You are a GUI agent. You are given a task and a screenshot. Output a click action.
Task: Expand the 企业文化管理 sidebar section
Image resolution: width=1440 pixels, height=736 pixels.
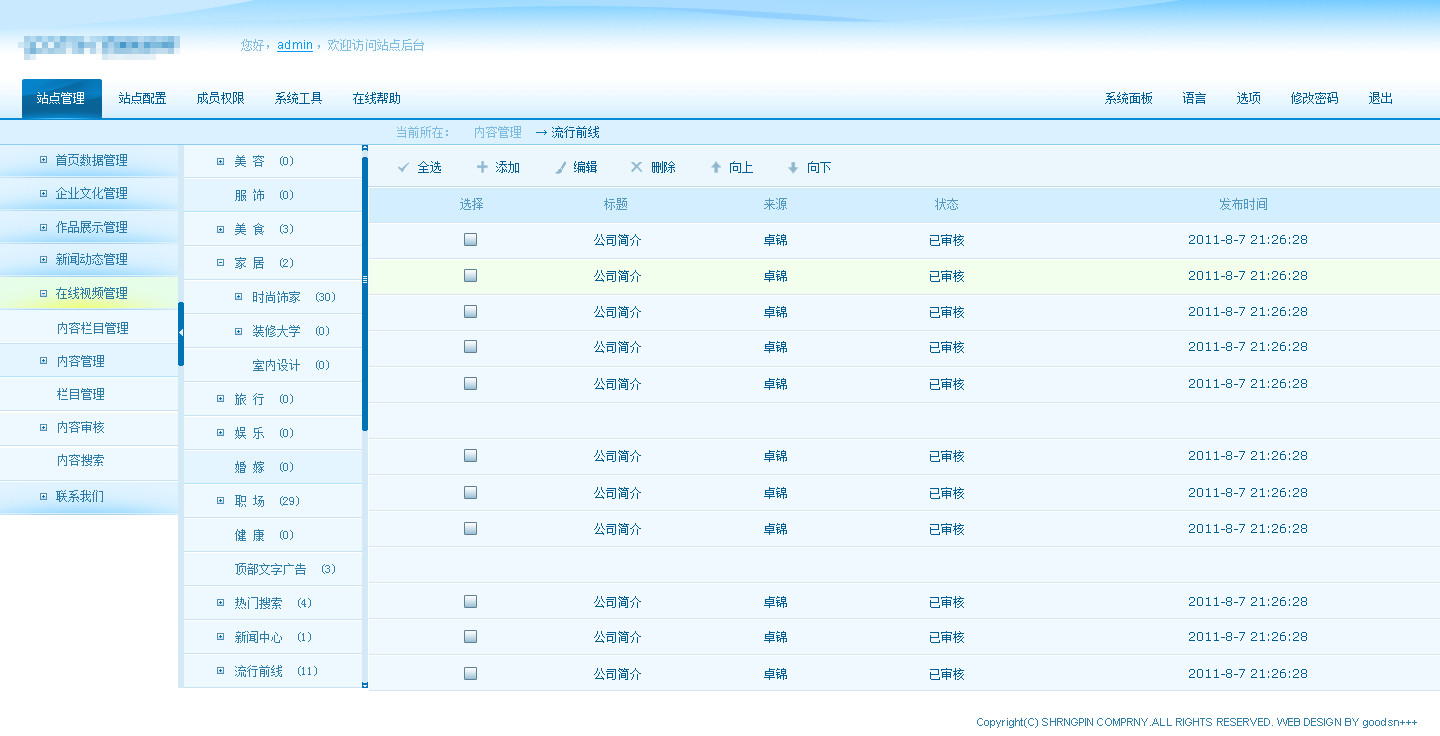pyautogui.click(x=43, y=194)
